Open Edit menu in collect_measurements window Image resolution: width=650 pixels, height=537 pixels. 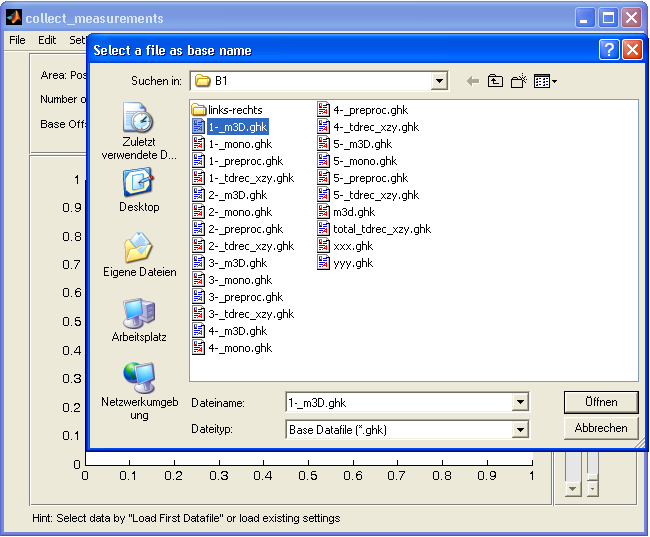point(47,40)
